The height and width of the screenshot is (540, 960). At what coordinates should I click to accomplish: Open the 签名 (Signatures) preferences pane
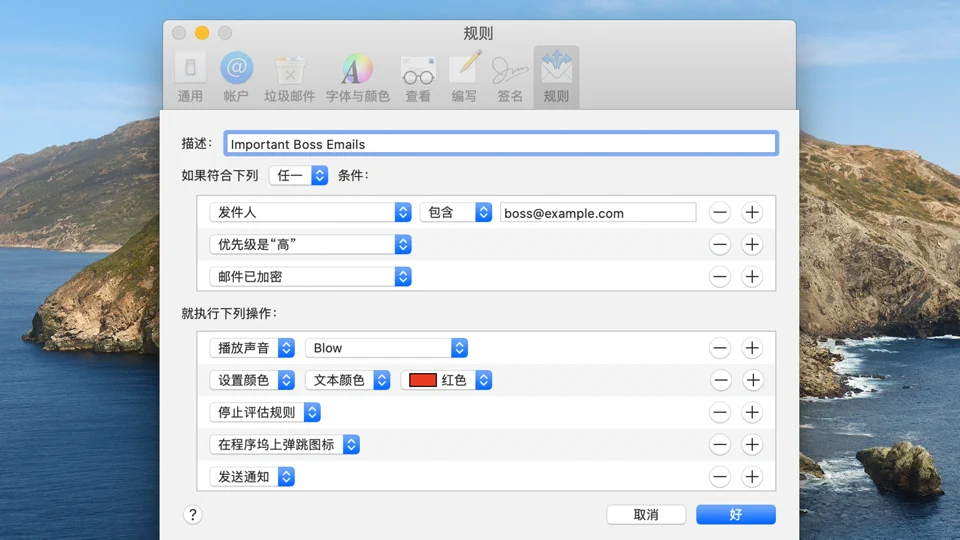(x=509, y=78)
